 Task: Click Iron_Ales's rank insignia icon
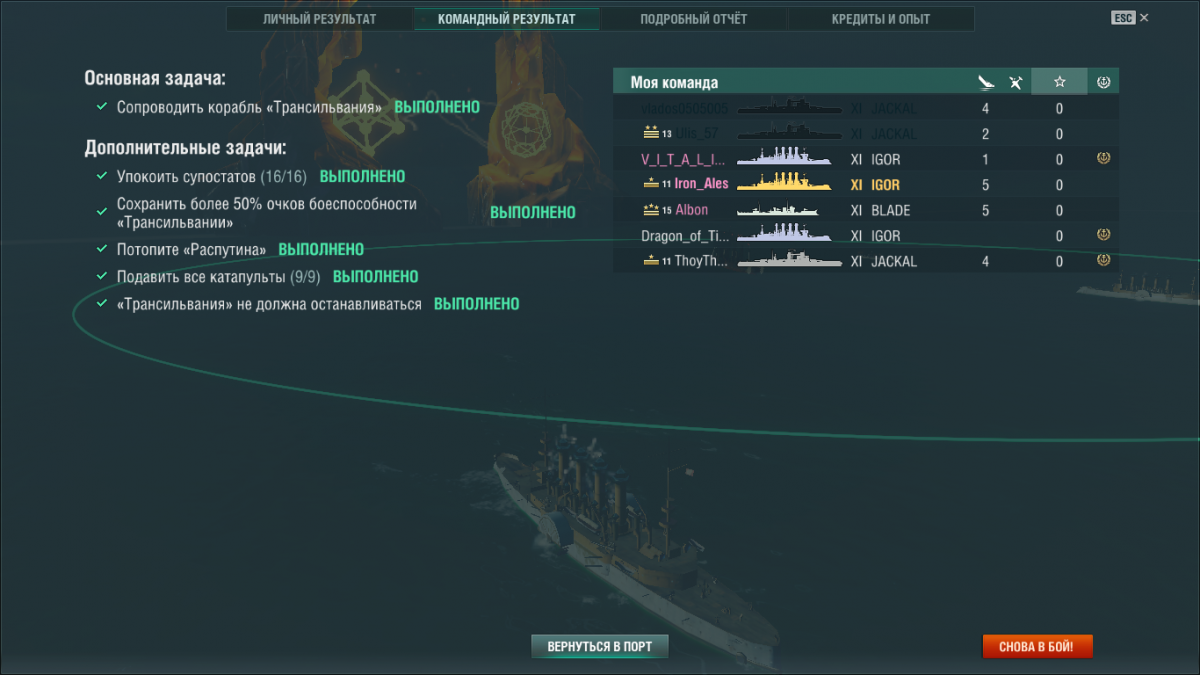(x=651, y=184)
